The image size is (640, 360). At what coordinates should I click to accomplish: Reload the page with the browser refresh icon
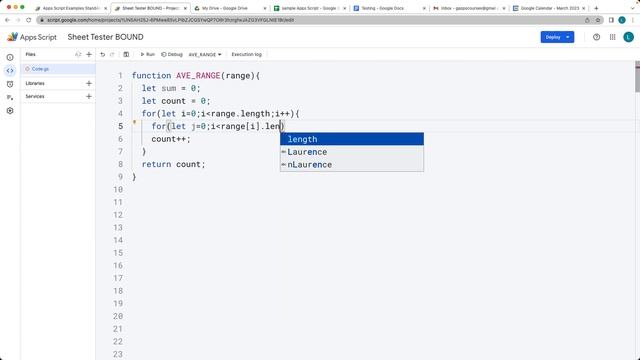click(x=29, y=20)
